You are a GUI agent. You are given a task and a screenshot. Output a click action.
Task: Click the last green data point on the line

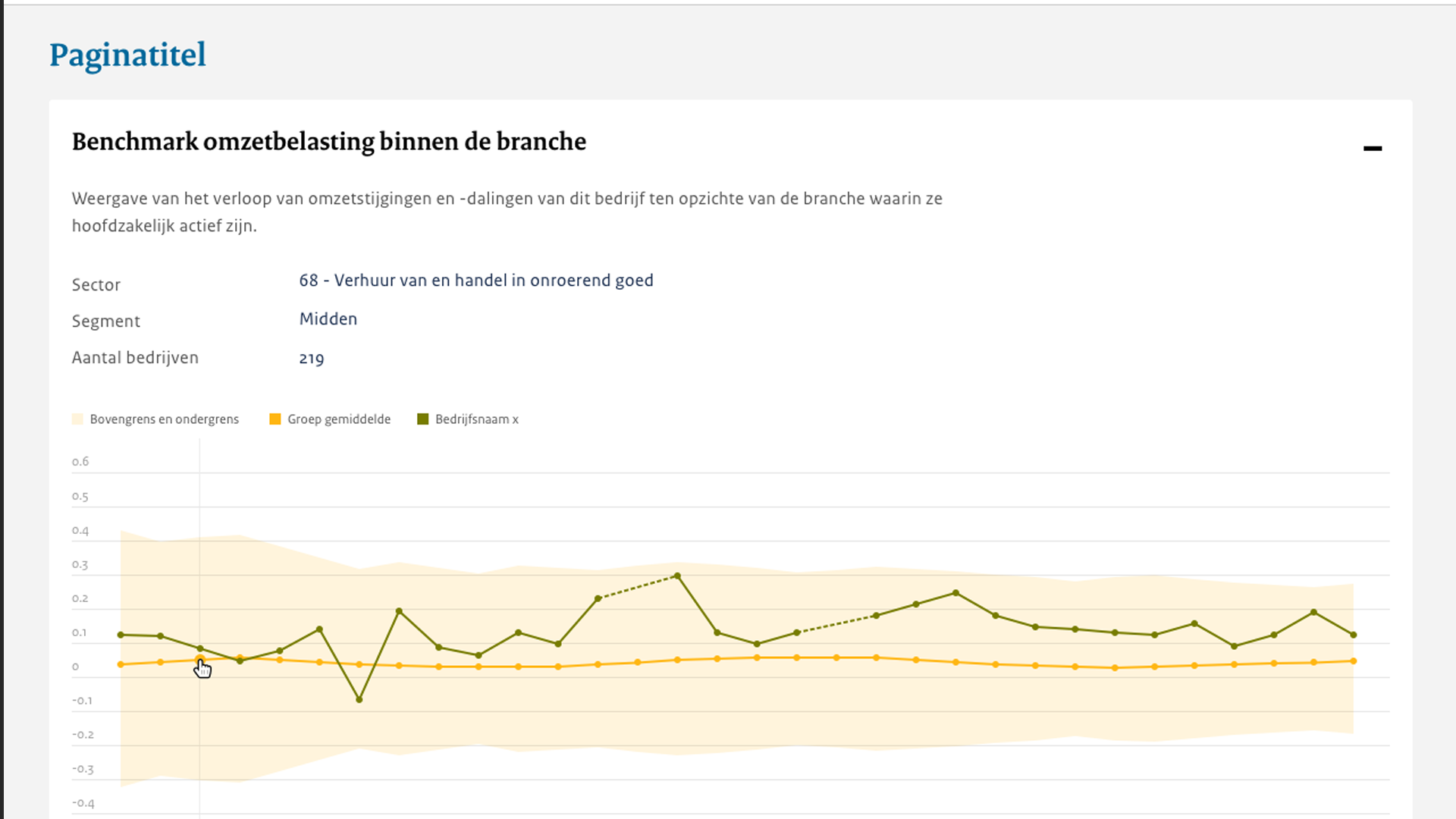coord(1354,635)
